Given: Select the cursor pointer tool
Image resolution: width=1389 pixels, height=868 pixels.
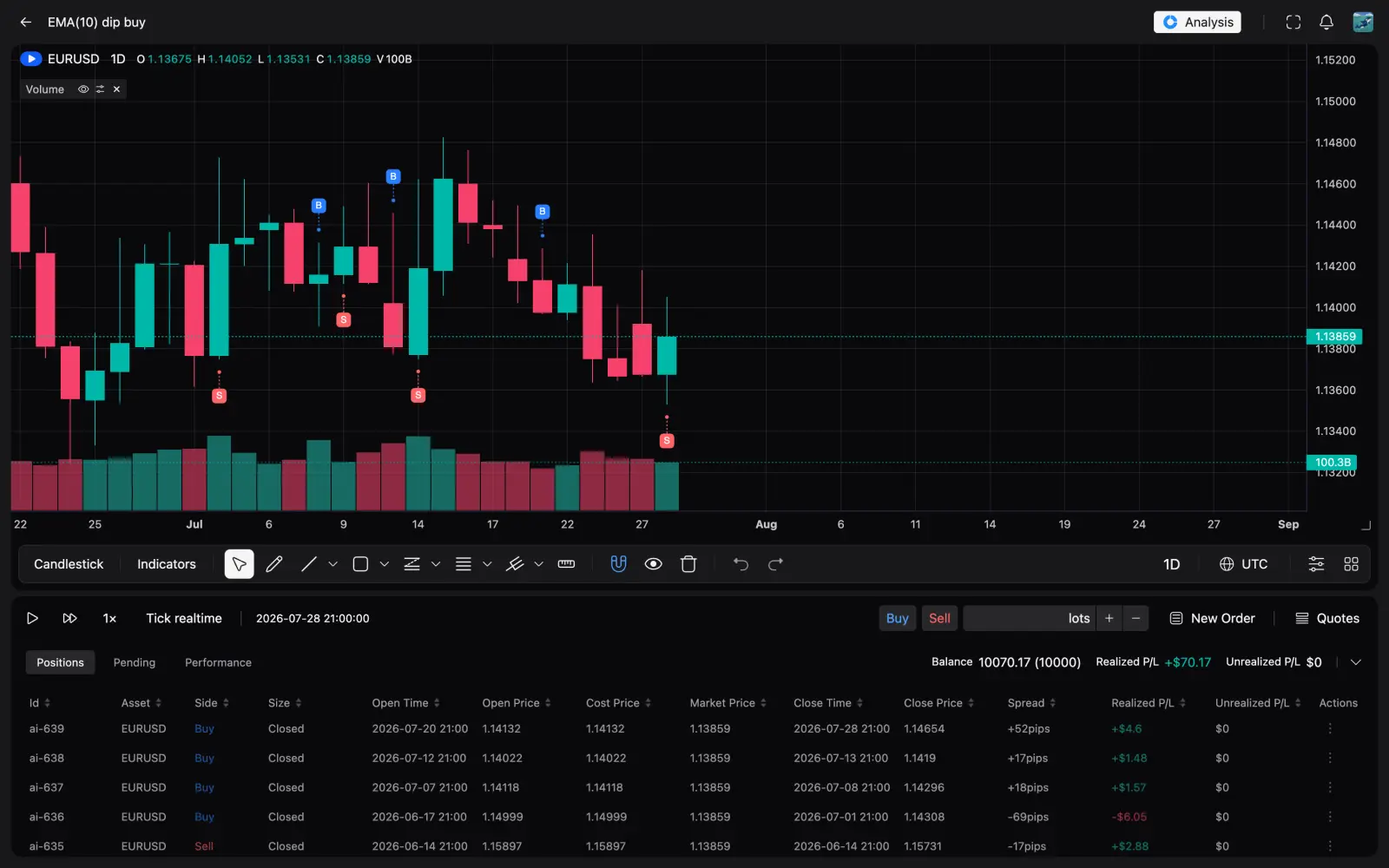Looking at the screenshot, I should 240,564.
